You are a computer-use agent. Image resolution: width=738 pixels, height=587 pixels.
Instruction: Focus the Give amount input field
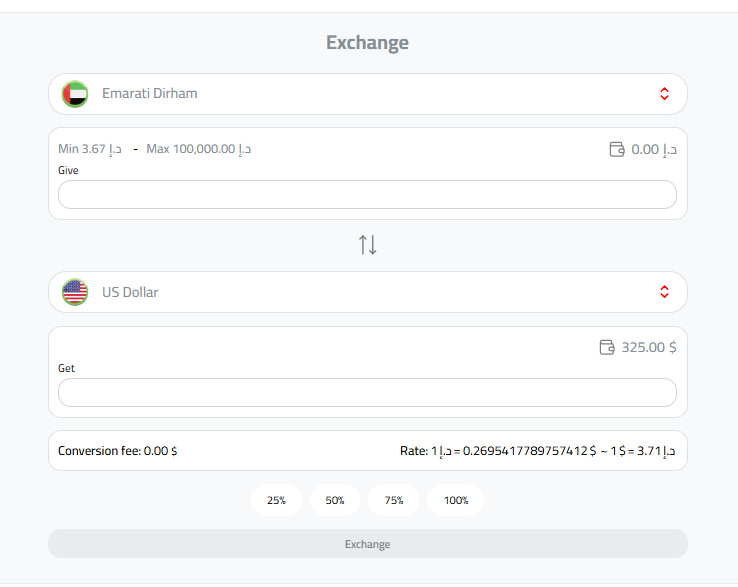367,195
